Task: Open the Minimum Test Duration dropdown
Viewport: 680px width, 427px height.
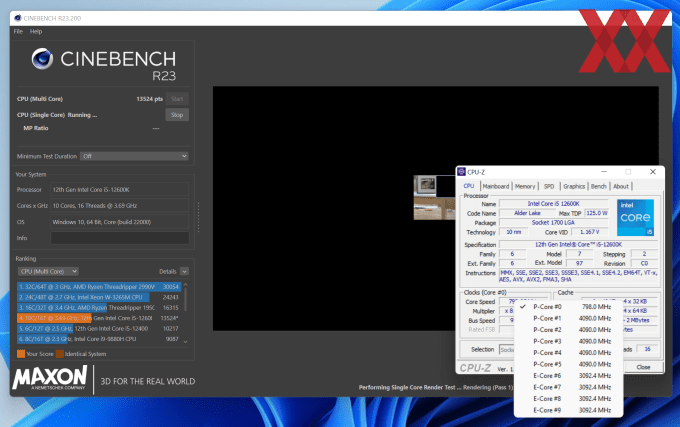Action: [134, 156]
